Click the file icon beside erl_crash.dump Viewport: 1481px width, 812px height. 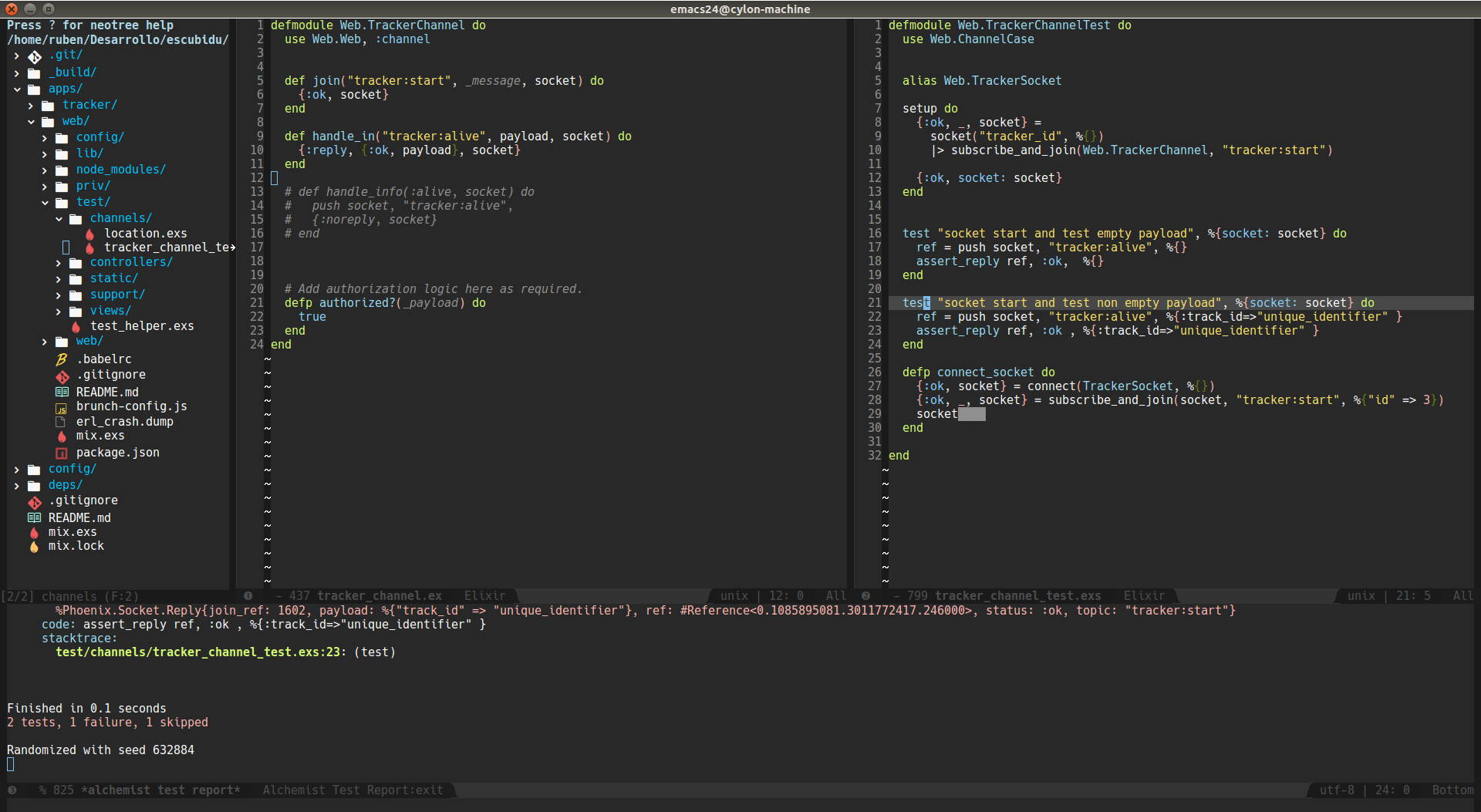[61, 422]
